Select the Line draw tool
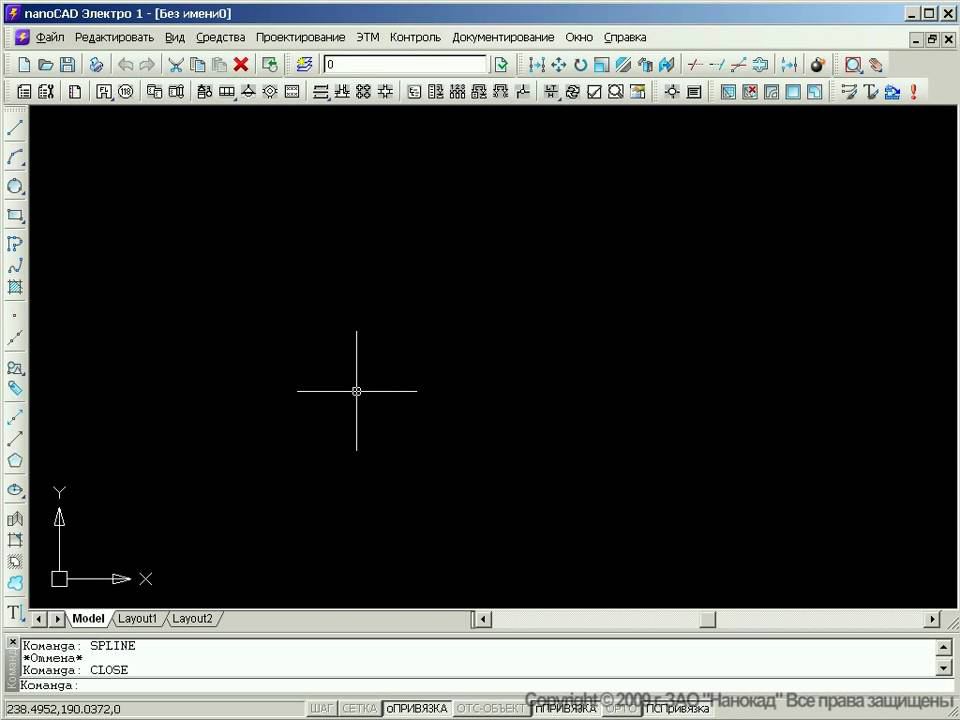The width and height of the screenshot is (960, 720). point(15,128)
